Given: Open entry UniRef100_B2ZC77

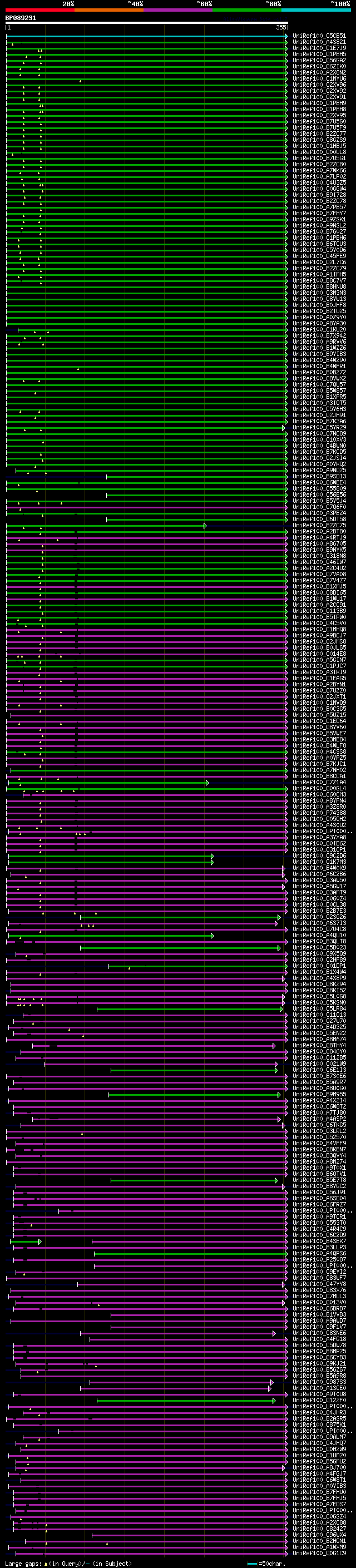Looking at the screenshot, I should point(319,134).
